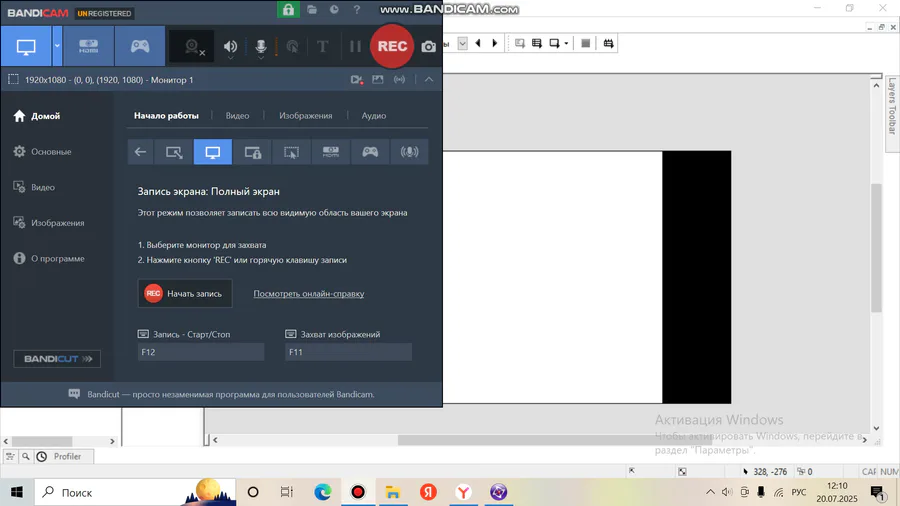The image size is (900, 506).
Task: Open File Explorer from the taskbar
Action: point(393,492)
